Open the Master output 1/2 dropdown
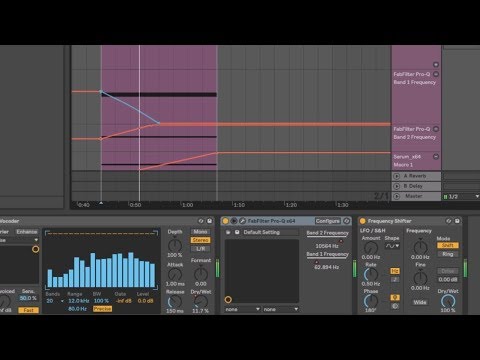The width and height of the screenshot is (480, 360). 461,197
